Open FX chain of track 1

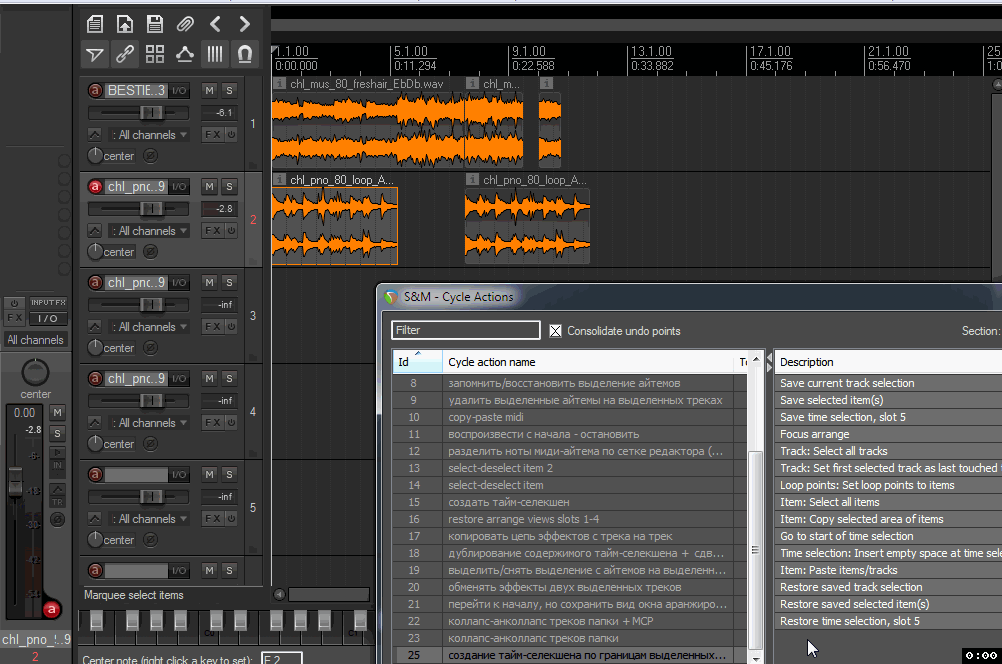pos(213,135)
